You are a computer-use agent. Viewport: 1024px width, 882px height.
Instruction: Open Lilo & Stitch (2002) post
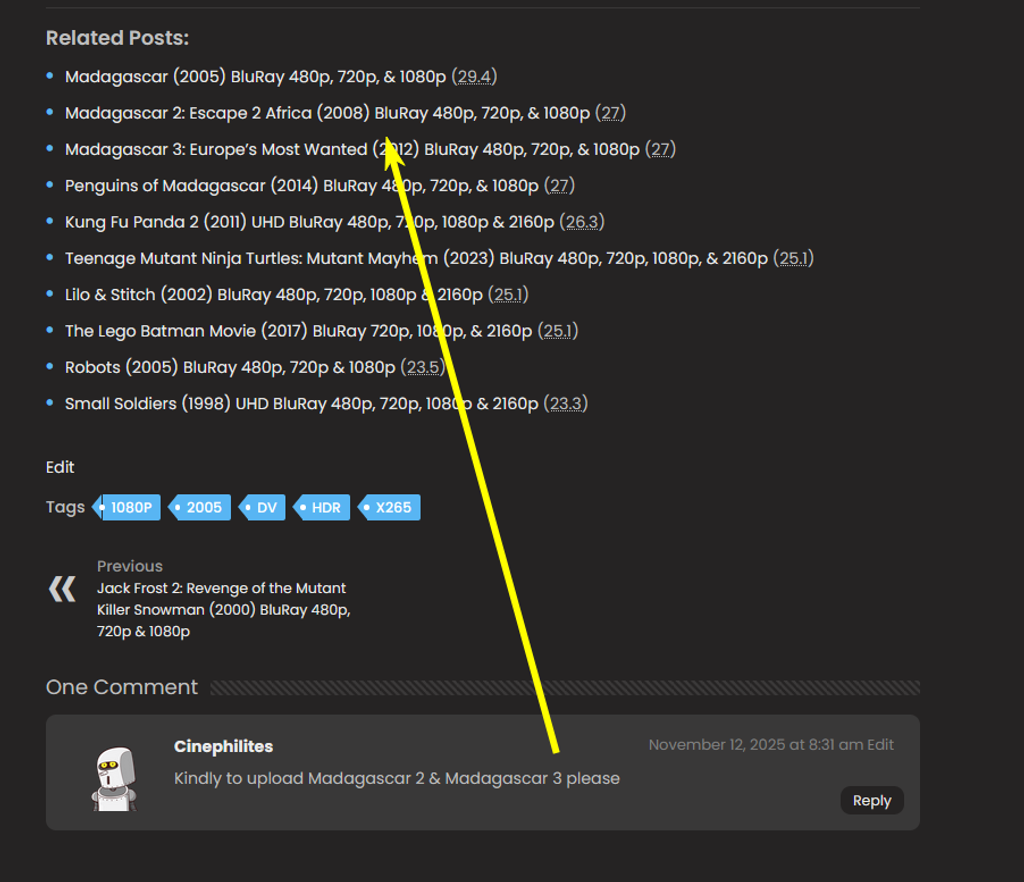[x=274, y=295]
